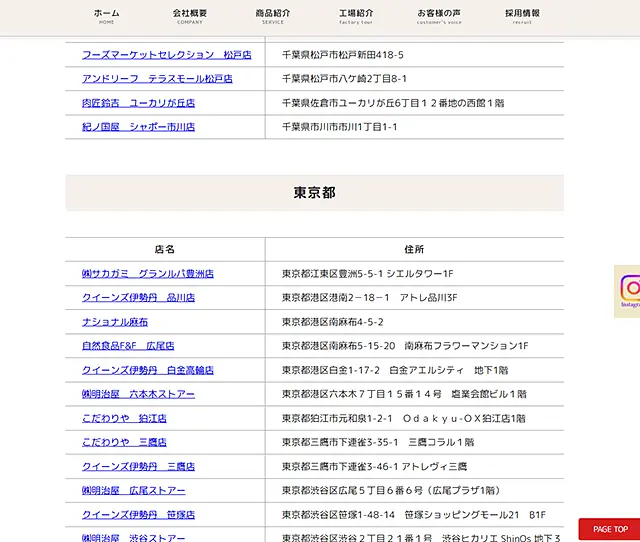640x542 pixels.
Task: Select the 広尾プラザ1階 address cell
Action: (391, 491)
